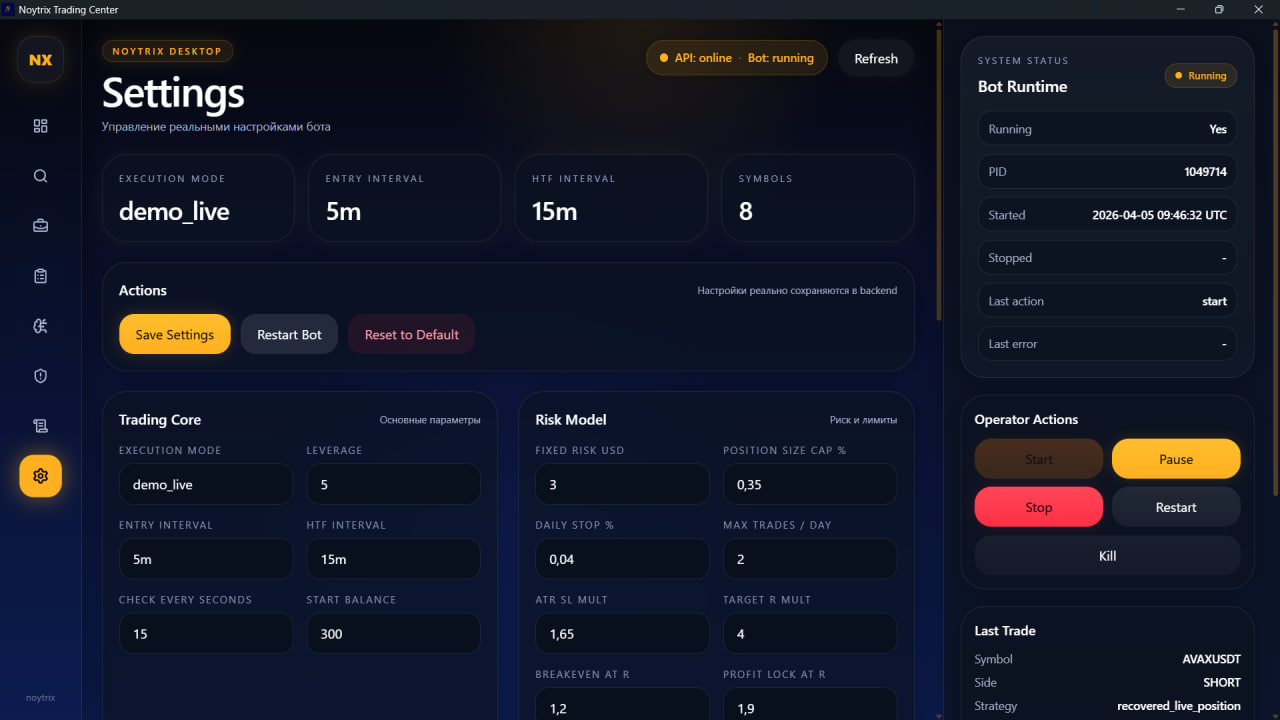Click the Running status badge
Image resolution: width=1280 pixels, height=720 pixels.
1200,75
